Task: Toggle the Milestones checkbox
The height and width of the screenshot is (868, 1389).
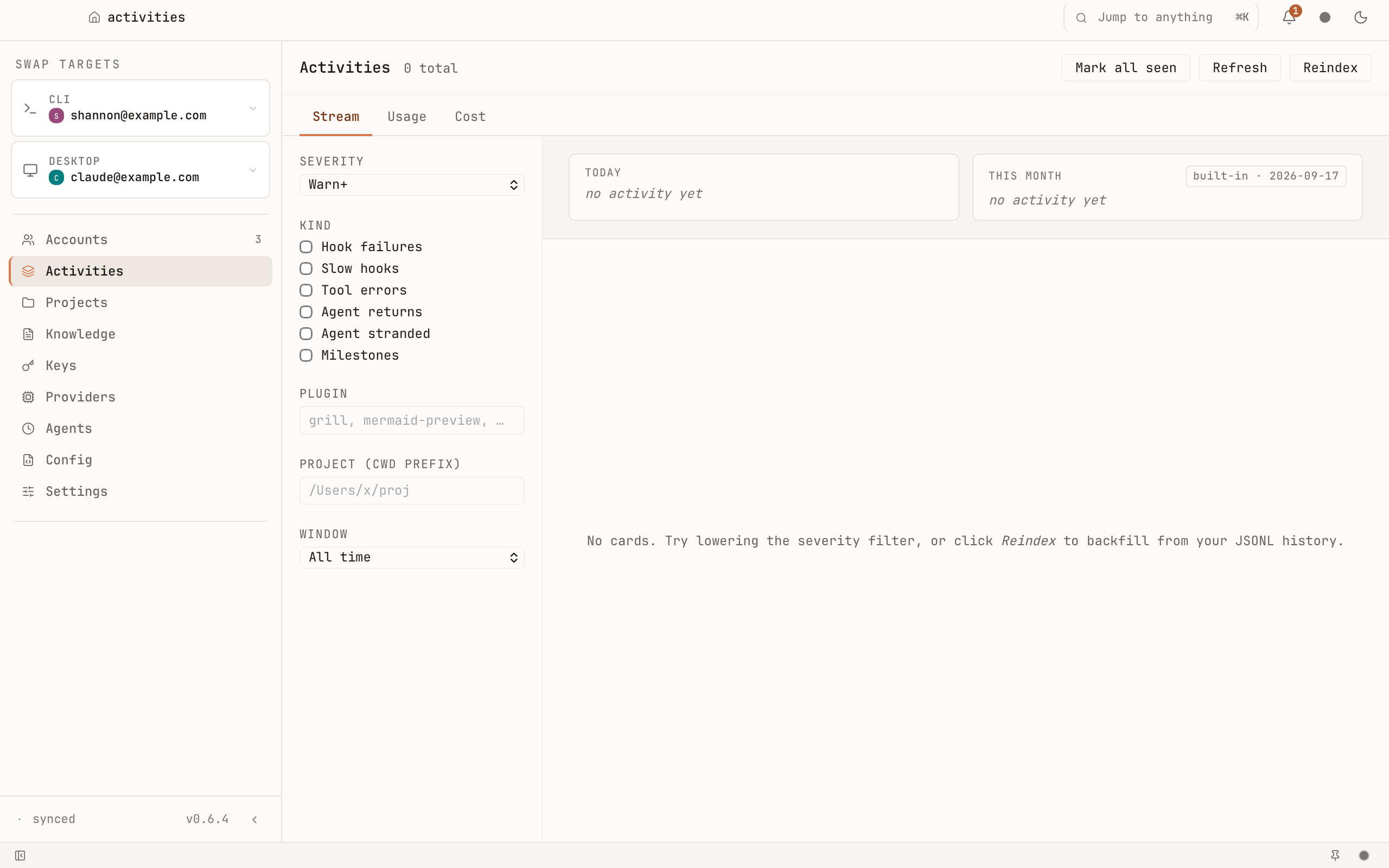Action: [306, 355]
